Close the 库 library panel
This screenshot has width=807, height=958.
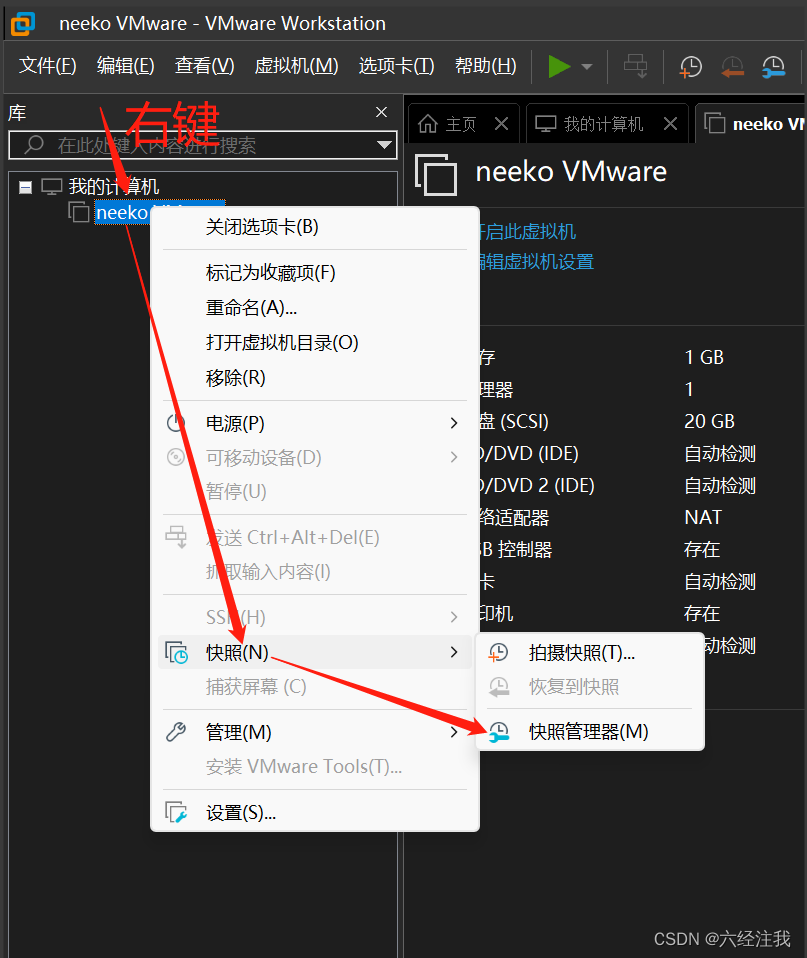(381, 112)
